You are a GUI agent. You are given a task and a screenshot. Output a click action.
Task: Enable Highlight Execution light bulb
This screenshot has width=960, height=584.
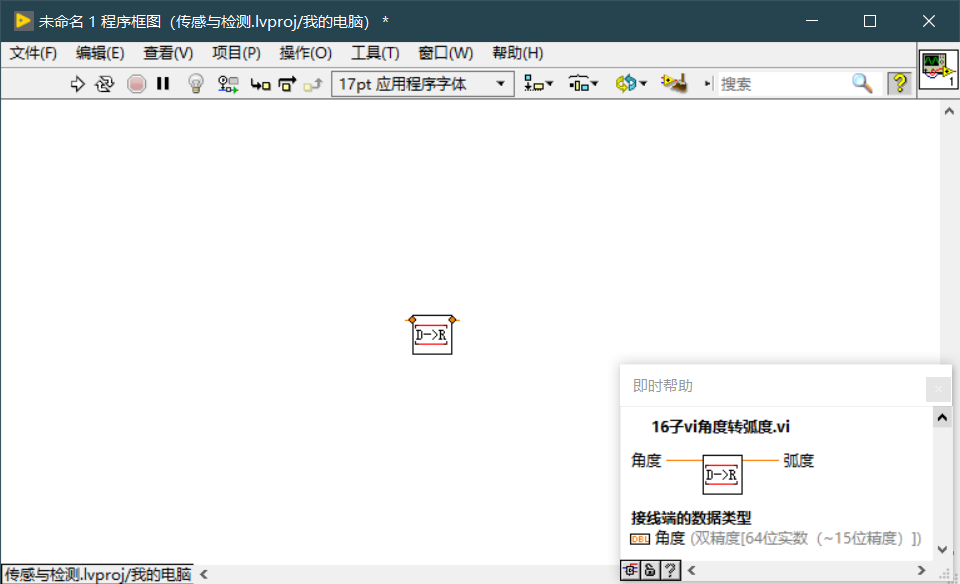[196, 84]
